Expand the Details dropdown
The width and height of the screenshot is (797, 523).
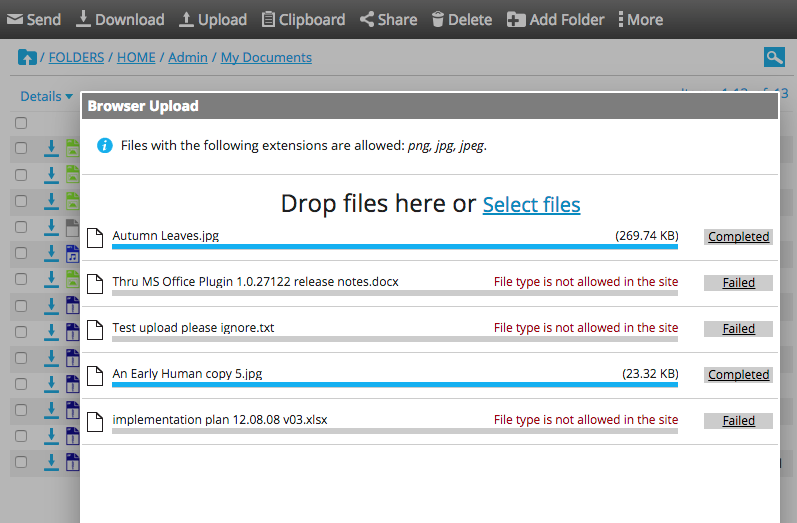tap(46, 96)
